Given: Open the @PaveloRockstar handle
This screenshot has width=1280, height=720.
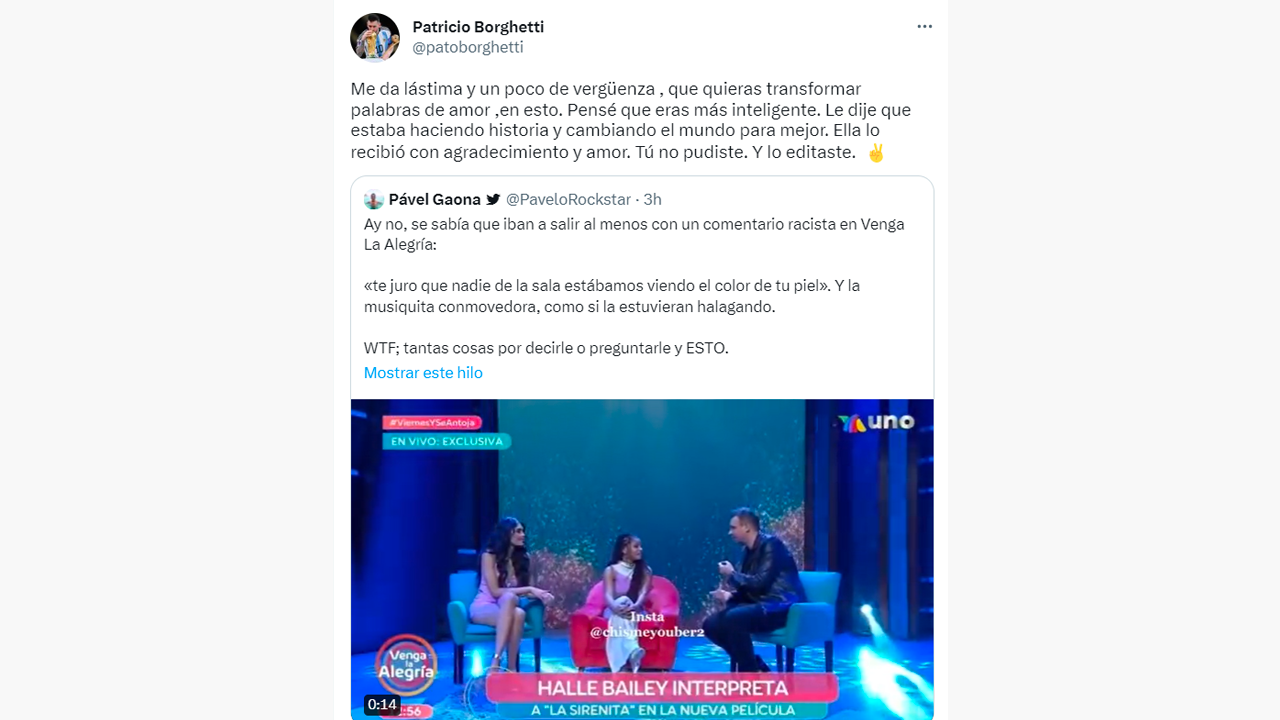Looking at the screenshot, I should 569,200.
